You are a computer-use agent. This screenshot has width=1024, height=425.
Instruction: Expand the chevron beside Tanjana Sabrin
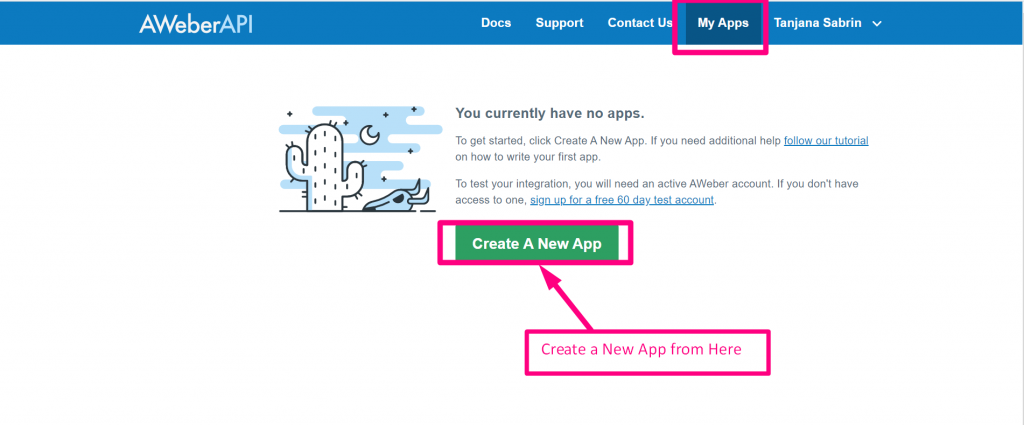(877, 24)
